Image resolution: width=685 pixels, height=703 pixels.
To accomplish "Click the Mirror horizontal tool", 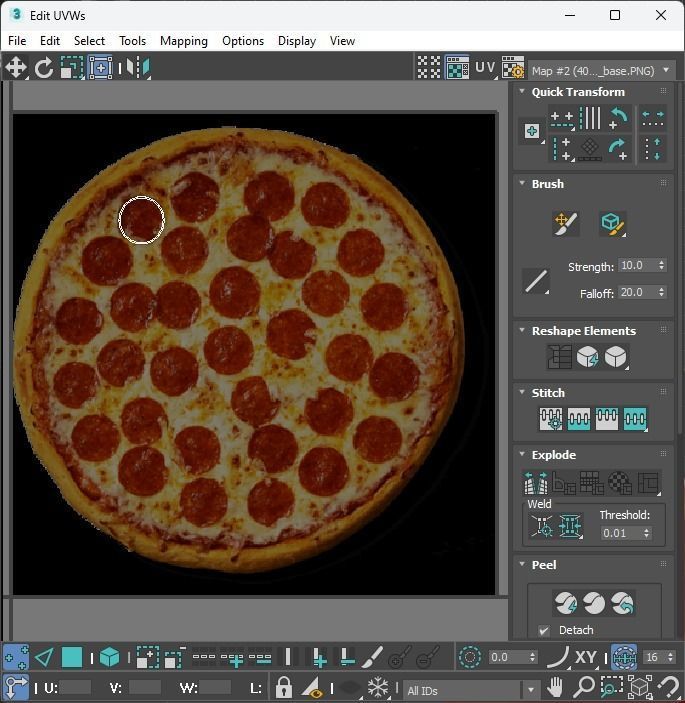I will (138, 68).
